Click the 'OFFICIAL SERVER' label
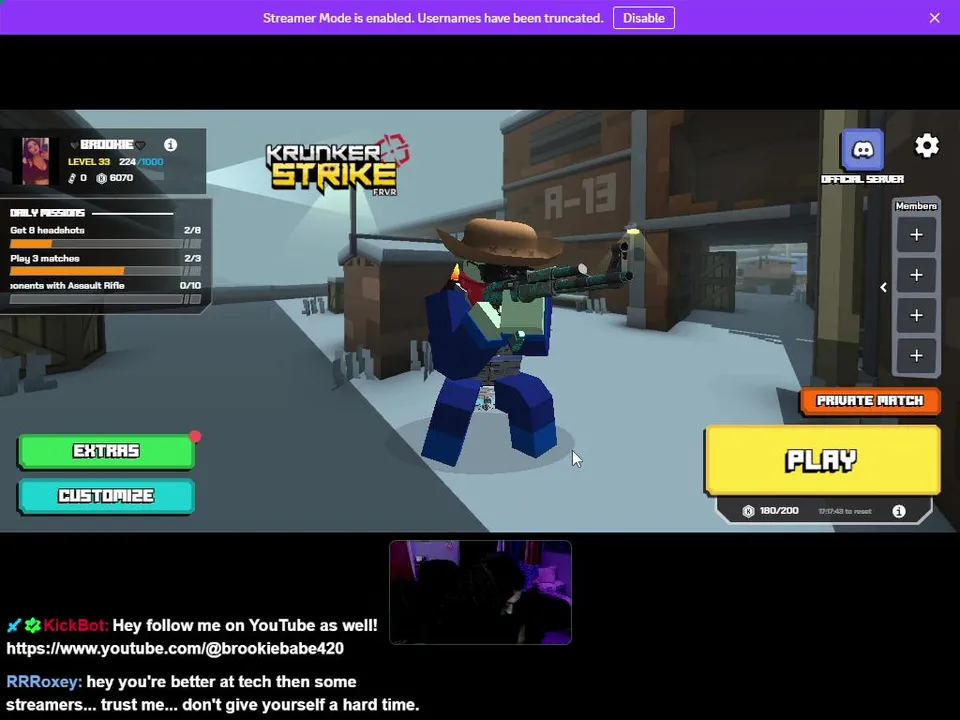The height and width of the screenshot is (720, 960). tap(862, 179)
